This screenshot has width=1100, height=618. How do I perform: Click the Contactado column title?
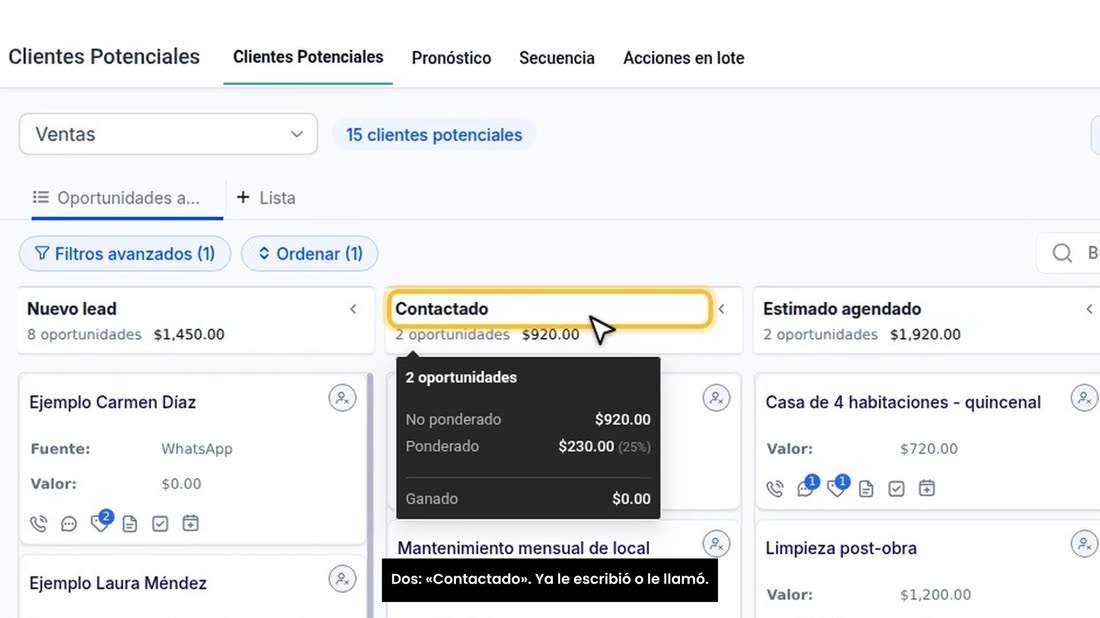[442, 309]
